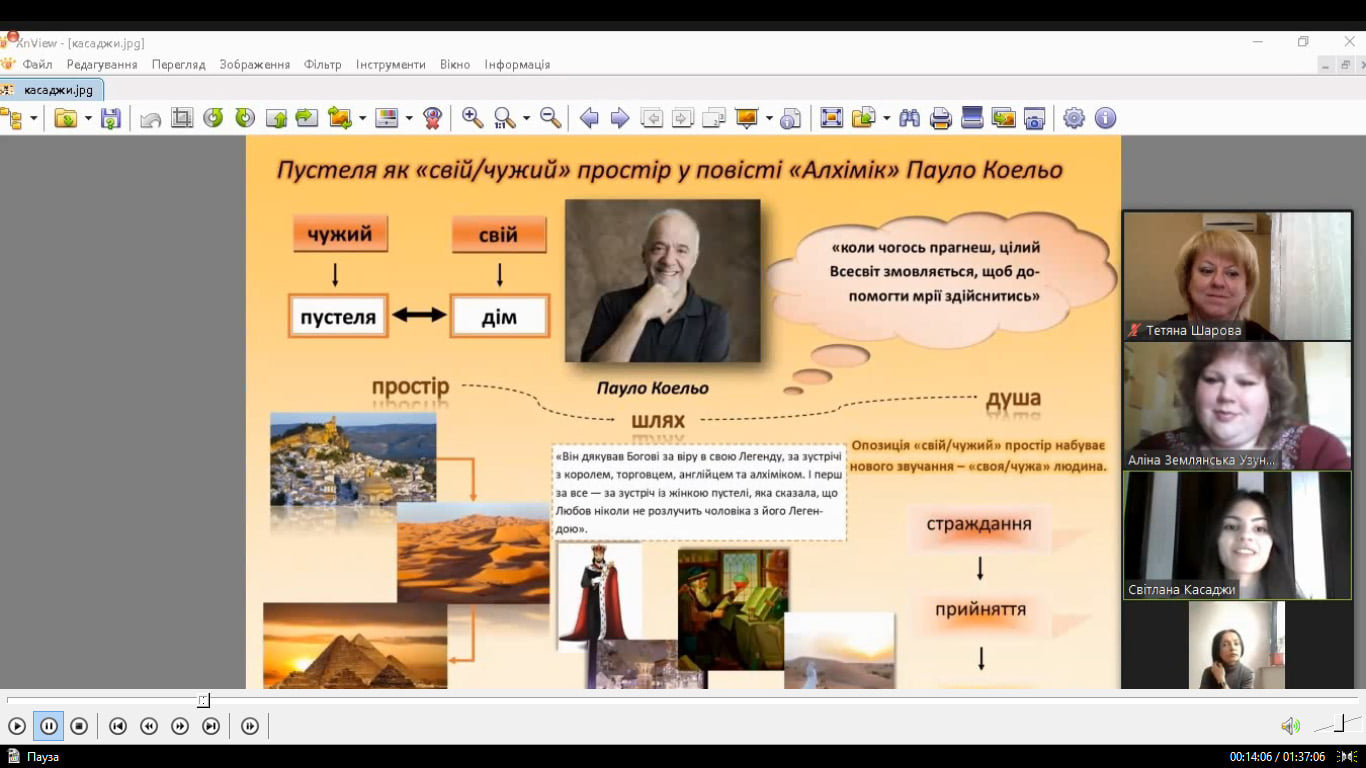Expand the color adjustment dropdown arrow
Image resolution: width=1366 pixels, height=768 pixels.
(409, 118)
